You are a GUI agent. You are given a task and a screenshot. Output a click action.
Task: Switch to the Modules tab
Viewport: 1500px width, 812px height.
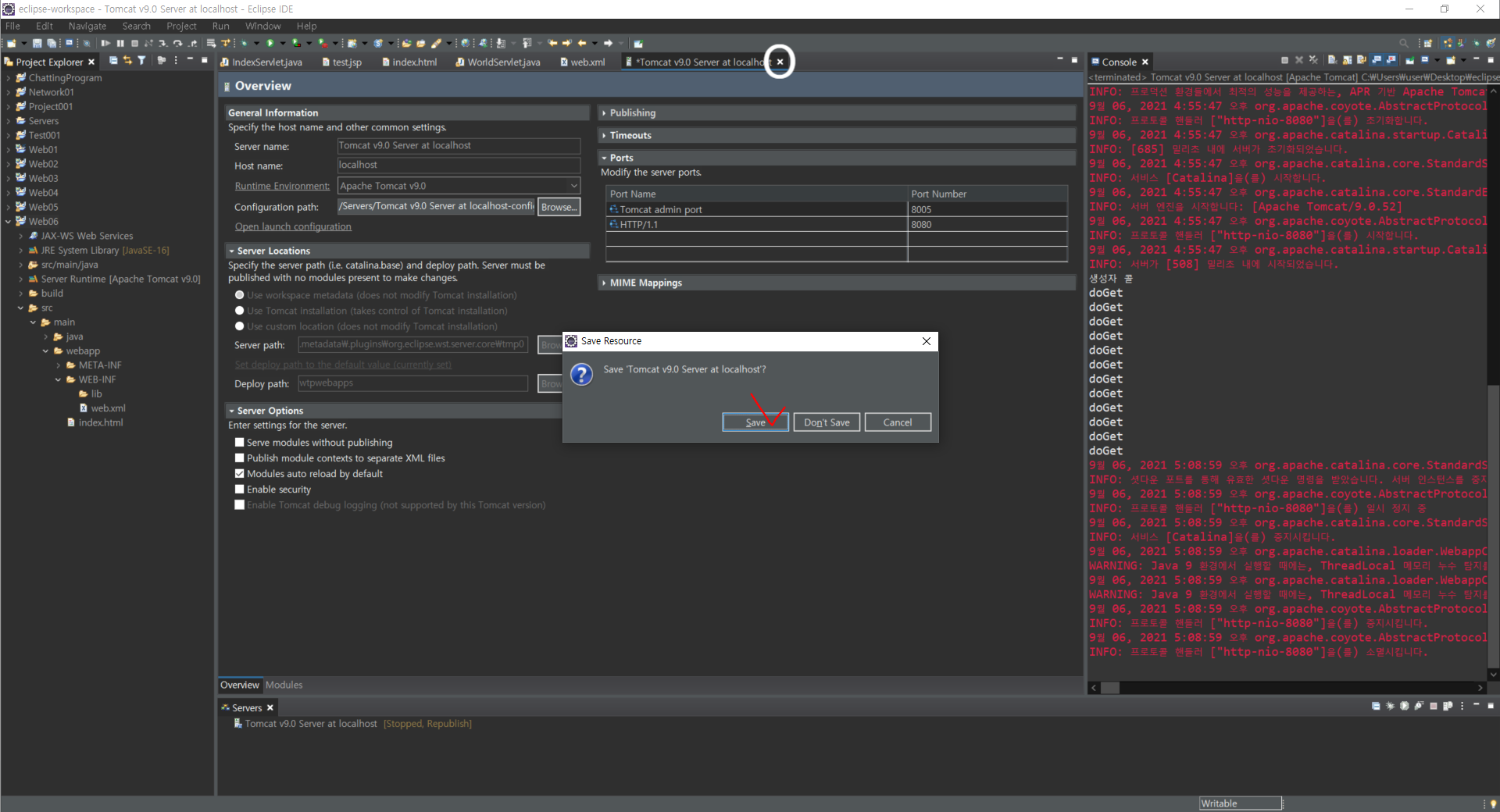coord(284,685)
